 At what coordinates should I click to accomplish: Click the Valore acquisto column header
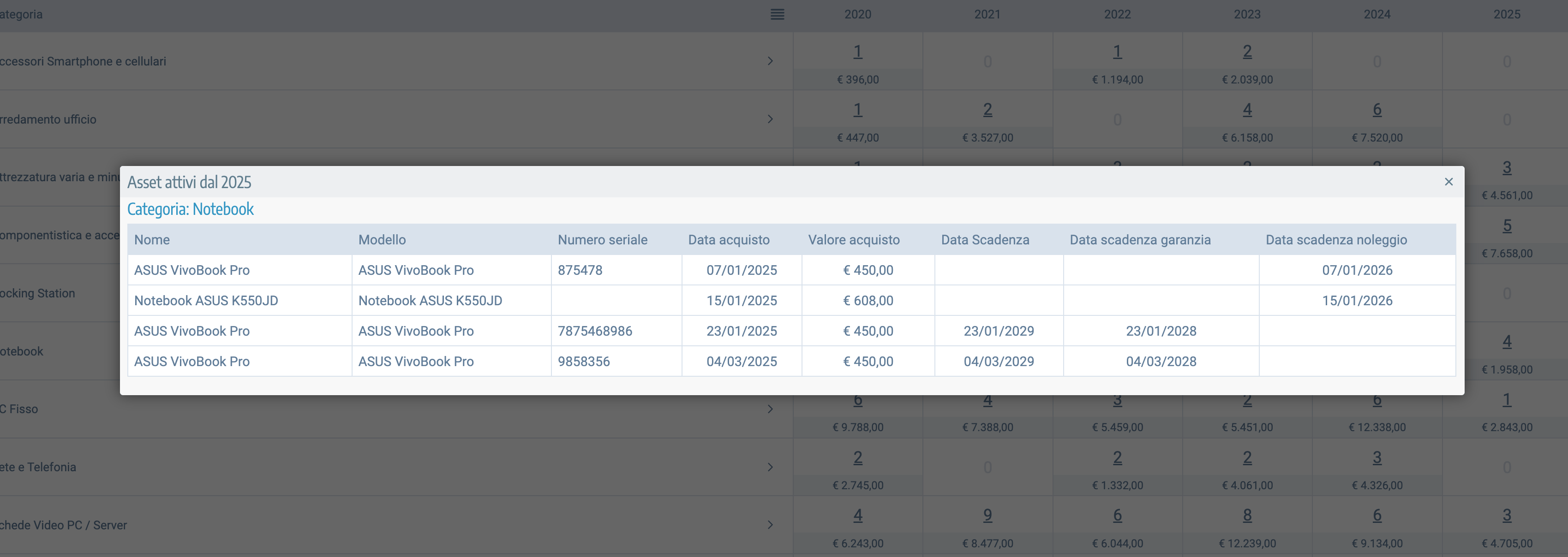853,240
